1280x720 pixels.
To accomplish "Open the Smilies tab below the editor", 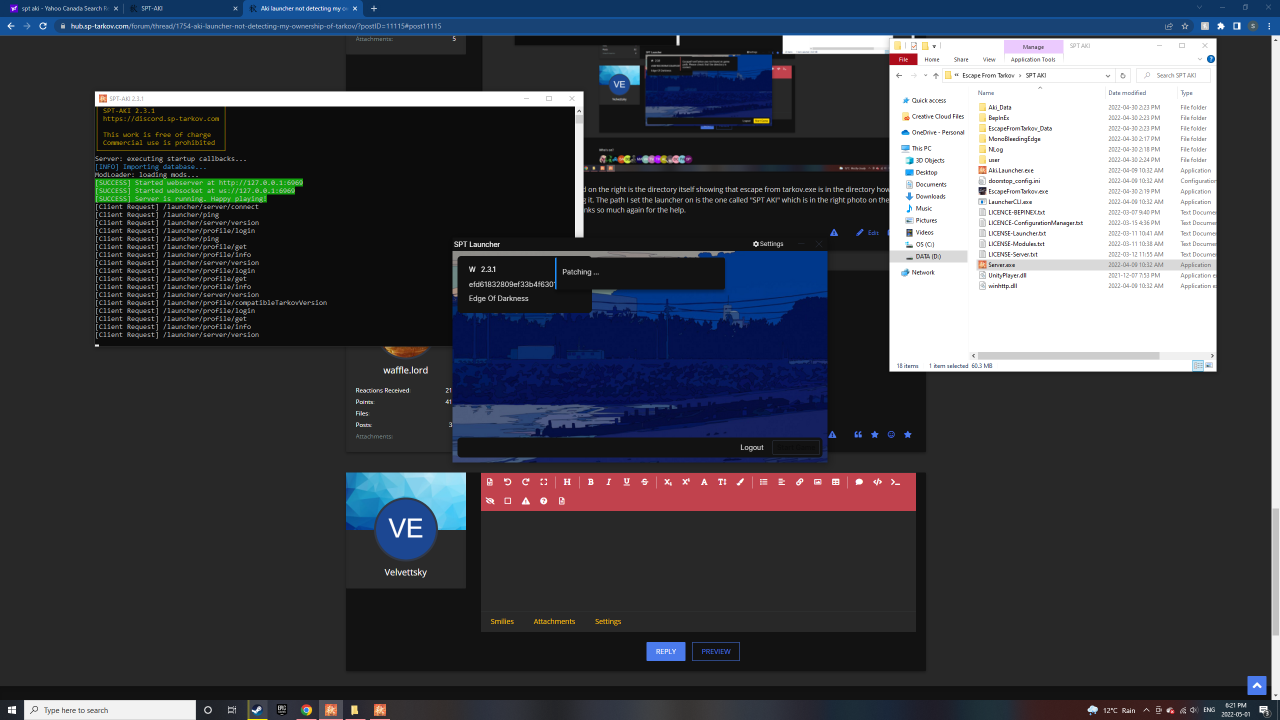I will (502, 621).
